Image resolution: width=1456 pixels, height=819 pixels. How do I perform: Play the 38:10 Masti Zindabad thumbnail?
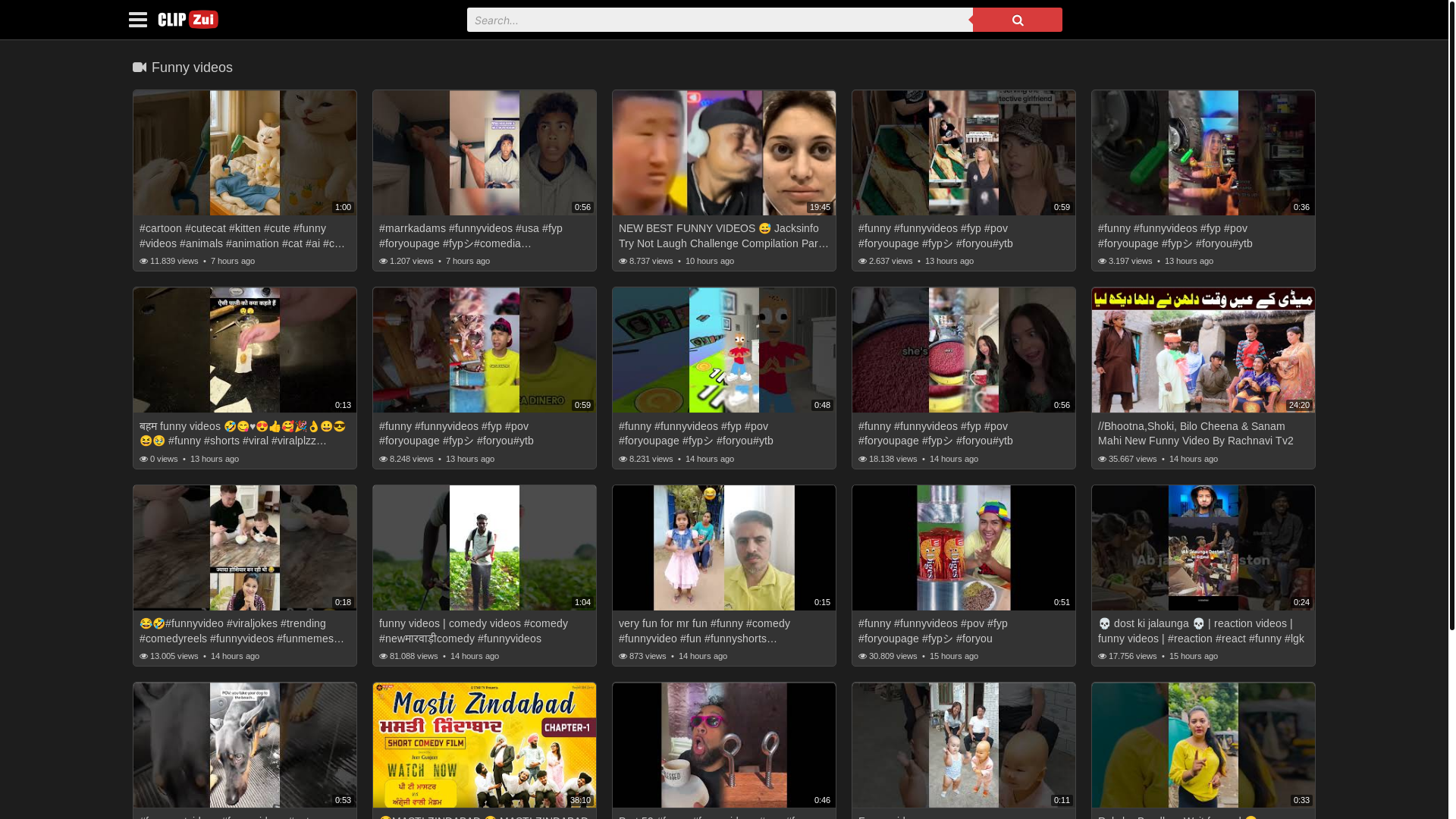pyautogui.click(x=485, y=745)
